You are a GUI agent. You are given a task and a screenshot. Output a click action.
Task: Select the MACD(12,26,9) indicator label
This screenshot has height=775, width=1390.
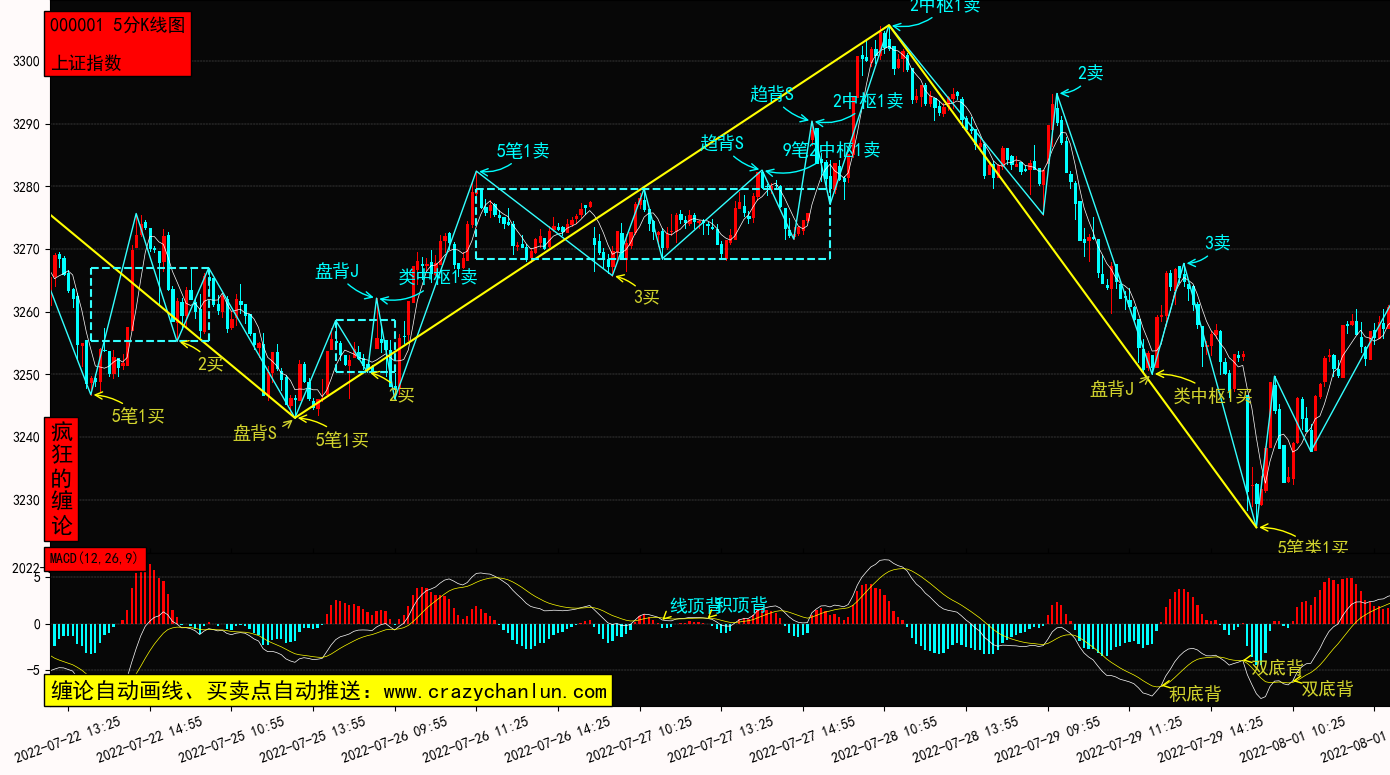coord(96,558)
